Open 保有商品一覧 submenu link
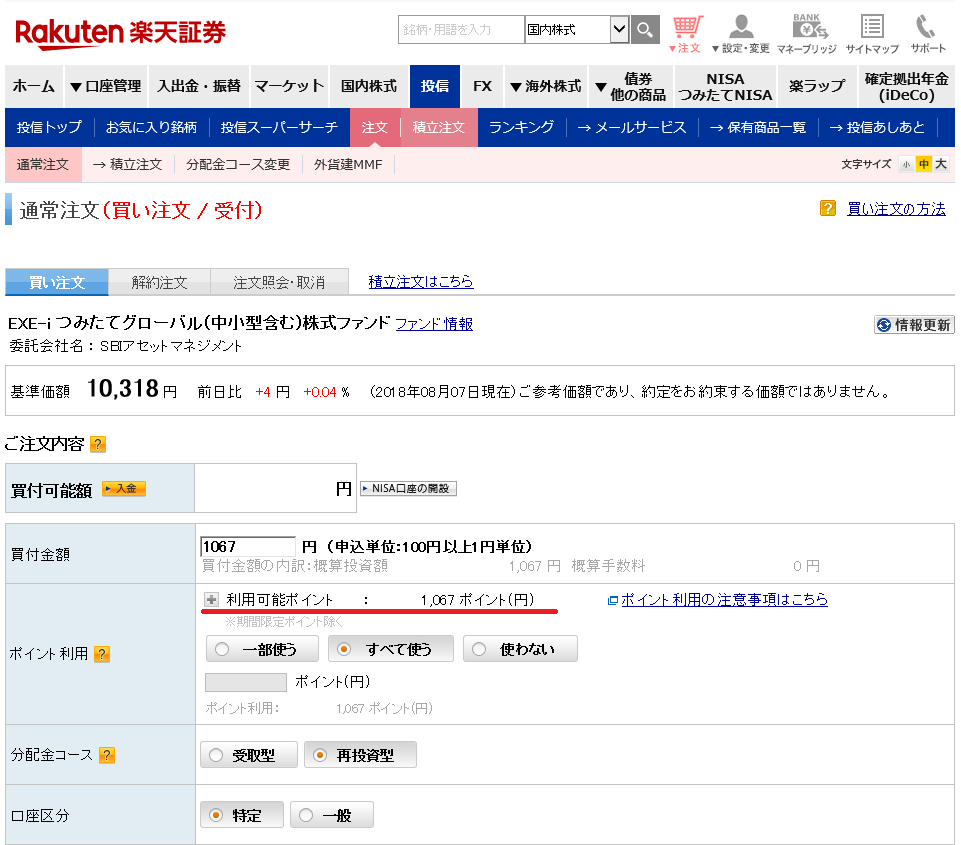The width and height of the screenshot is (961, 845). (x=758, y=127)
